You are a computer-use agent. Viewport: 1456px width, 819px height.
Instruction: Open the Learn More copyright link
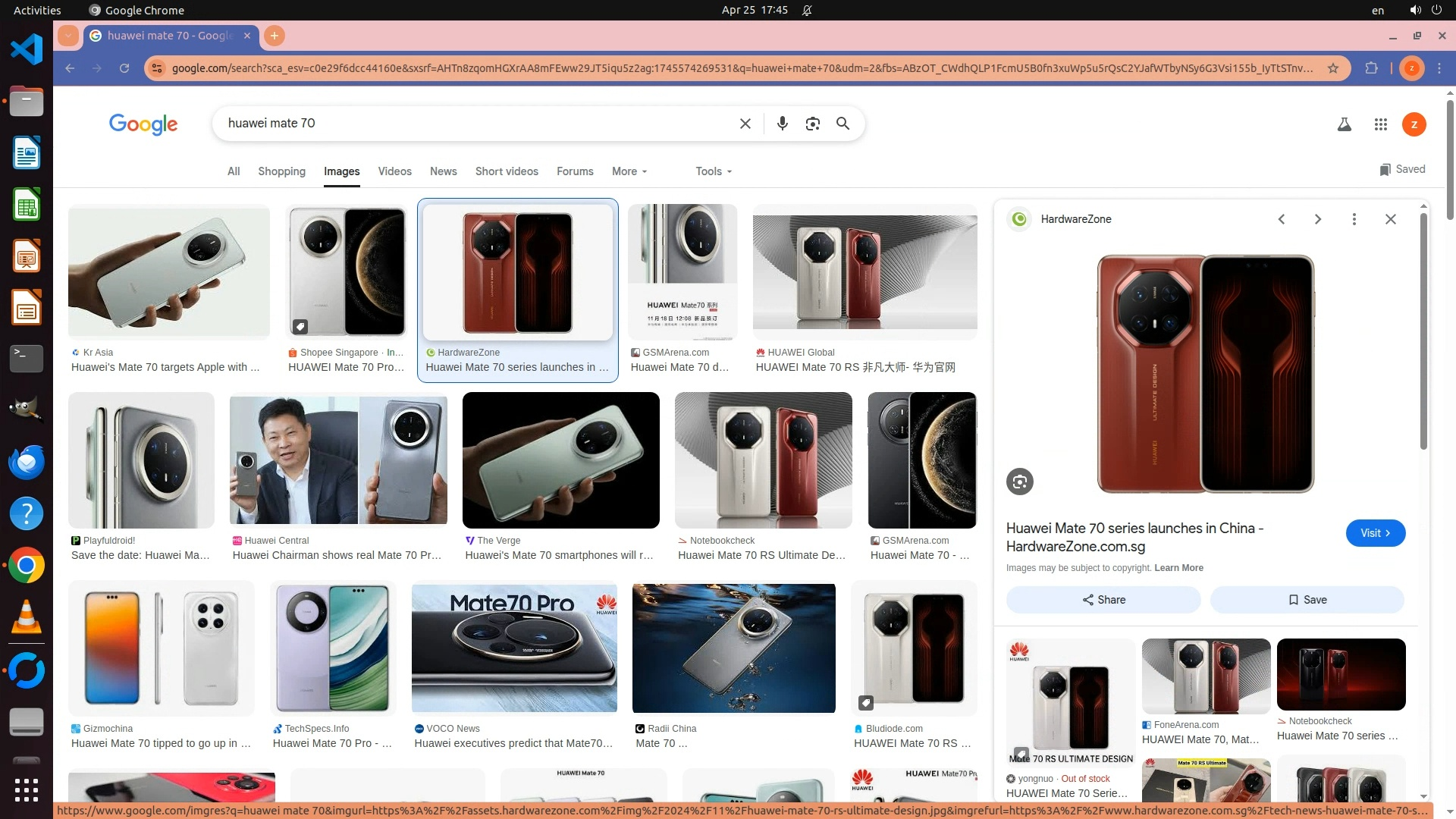[1178, 568]
